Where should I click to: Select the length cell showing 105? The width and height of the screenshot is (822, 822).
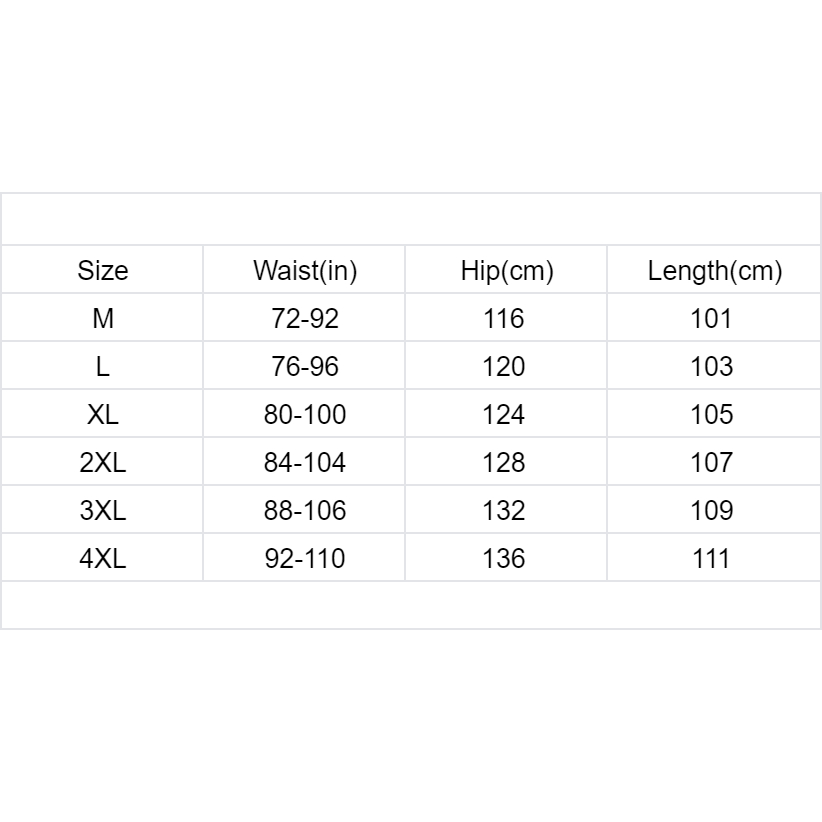coord(712,414)
